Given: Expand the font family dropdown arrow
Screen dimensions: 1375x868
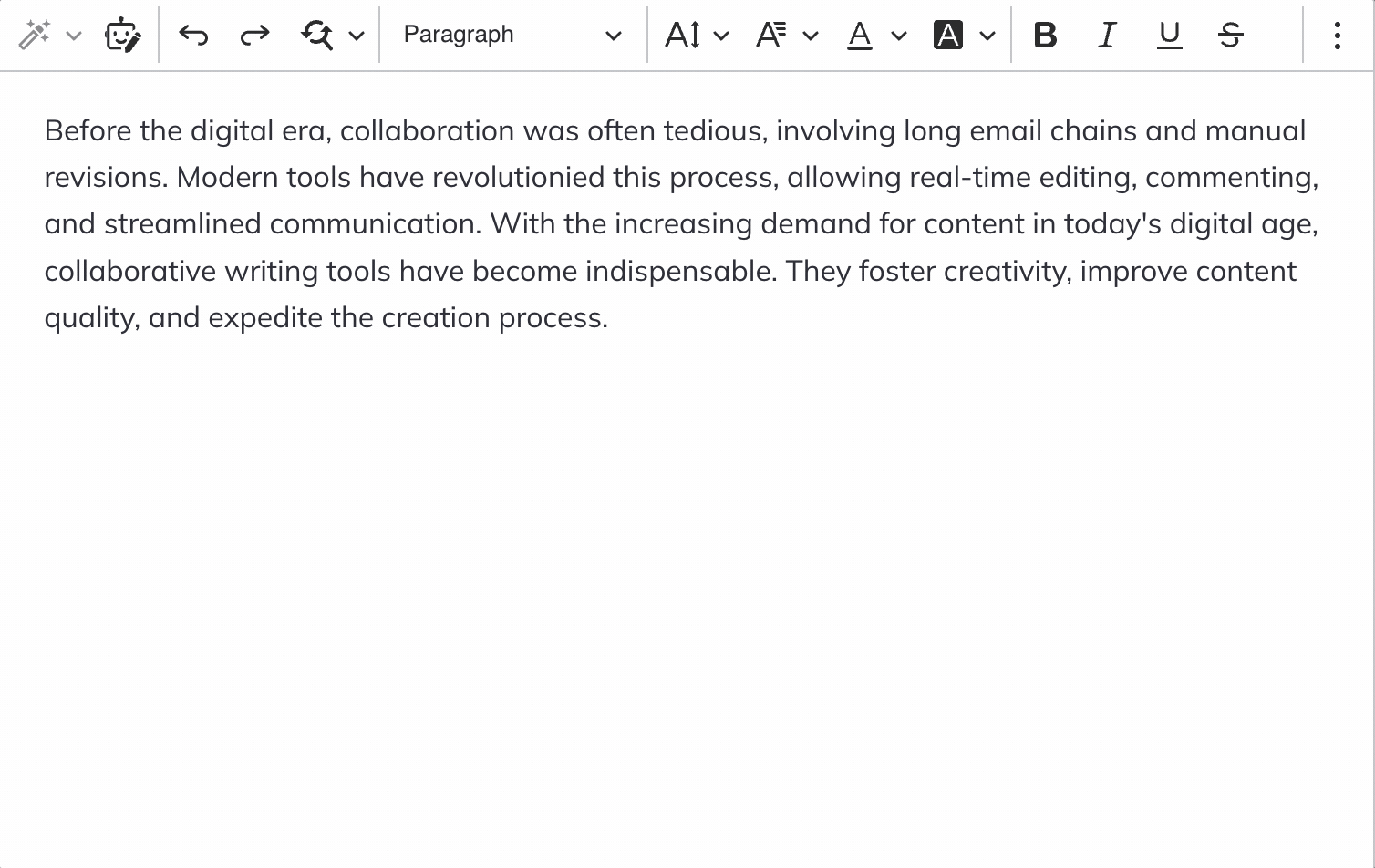Looking at the screenshot, I should 811,36.
